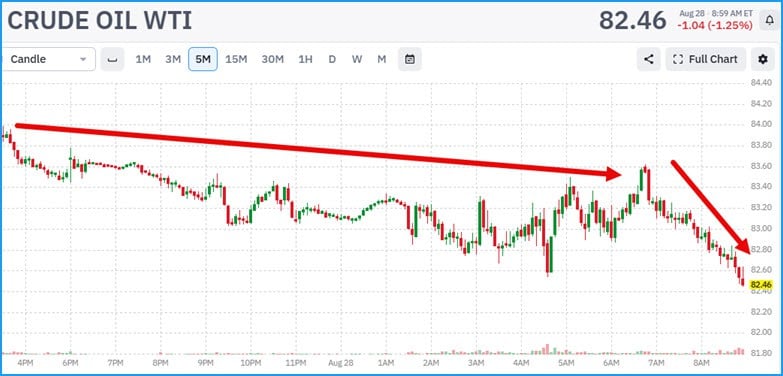Screen dimensions: 783x376
Task: Open Full Chart view
Action: pos(706,59)
